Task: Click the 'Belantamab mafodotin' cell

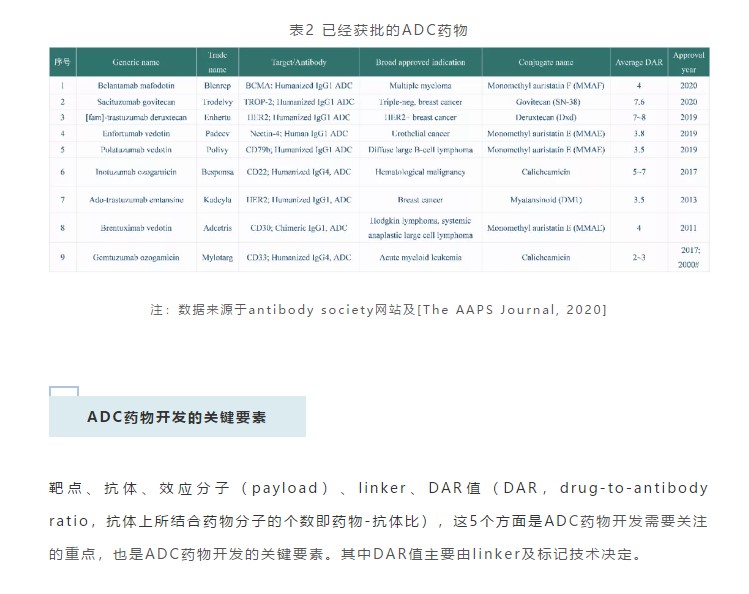Action: [136, 85]
